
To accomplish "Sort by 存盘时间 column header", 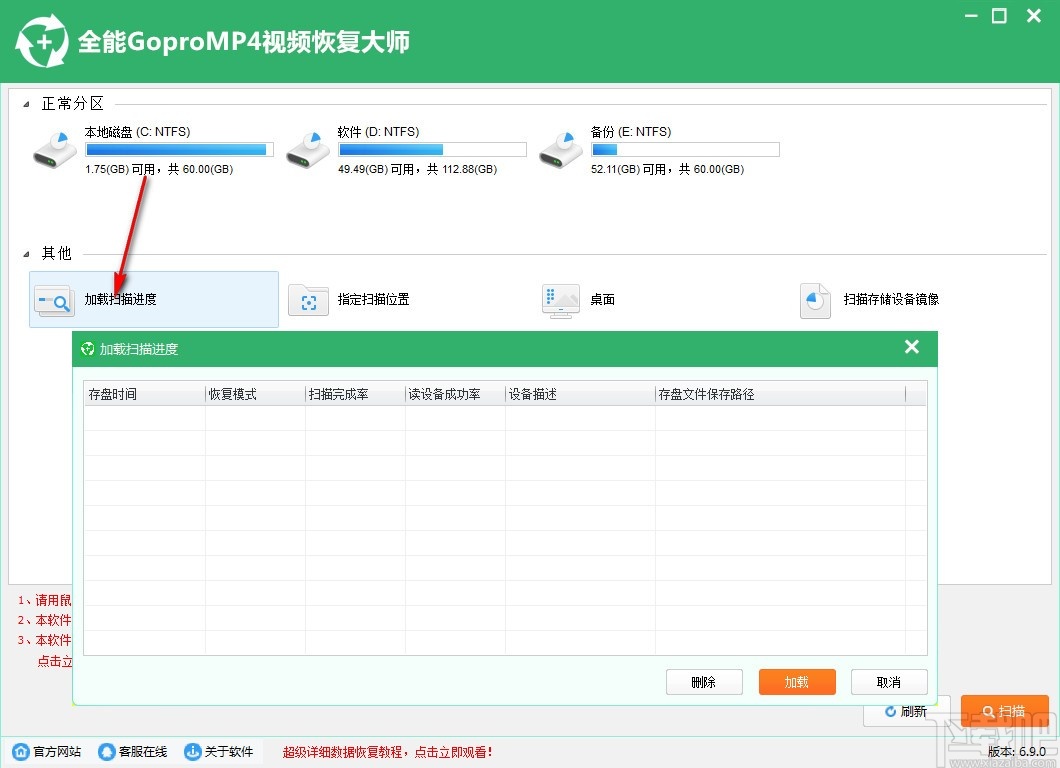I will coord(145,394).
